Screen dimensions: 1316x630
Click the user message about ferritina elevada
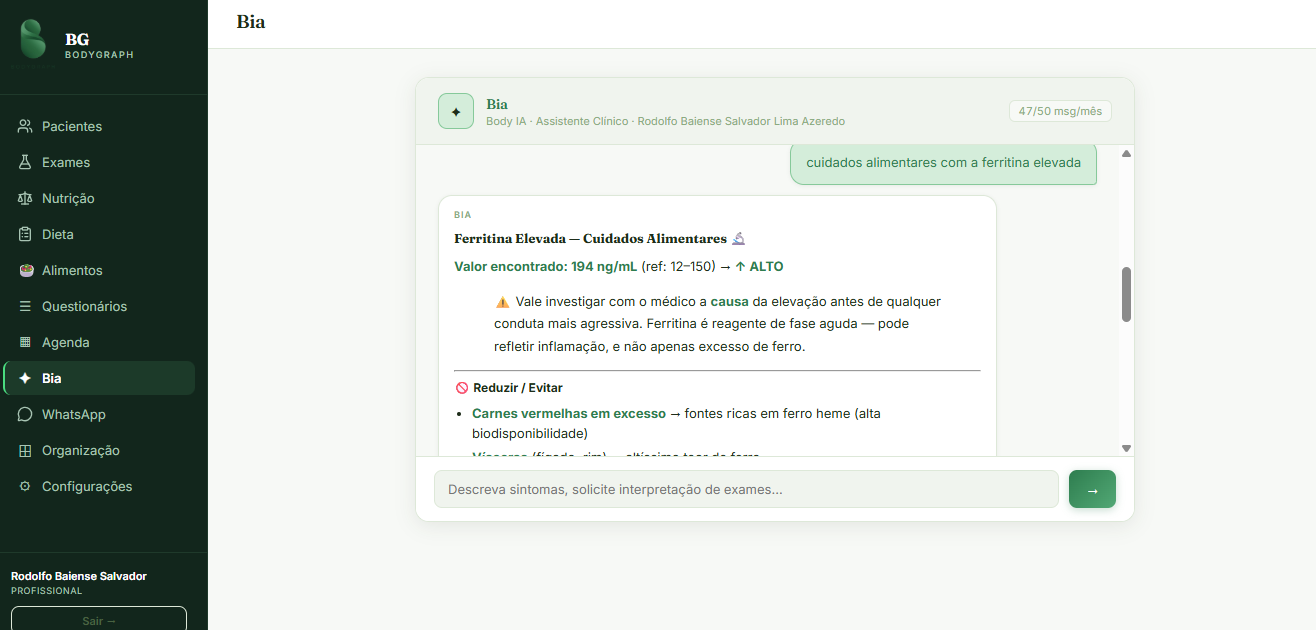(x=943, y=162)
